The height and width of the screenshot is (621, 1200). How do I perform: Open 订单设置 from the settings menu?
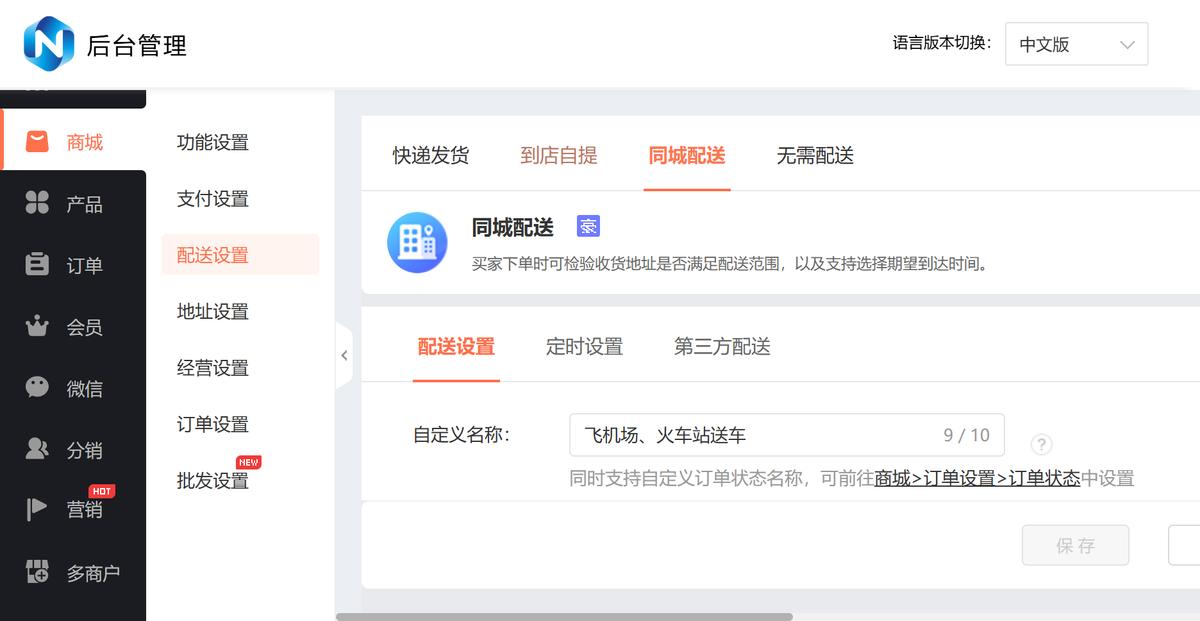point(210,423)
